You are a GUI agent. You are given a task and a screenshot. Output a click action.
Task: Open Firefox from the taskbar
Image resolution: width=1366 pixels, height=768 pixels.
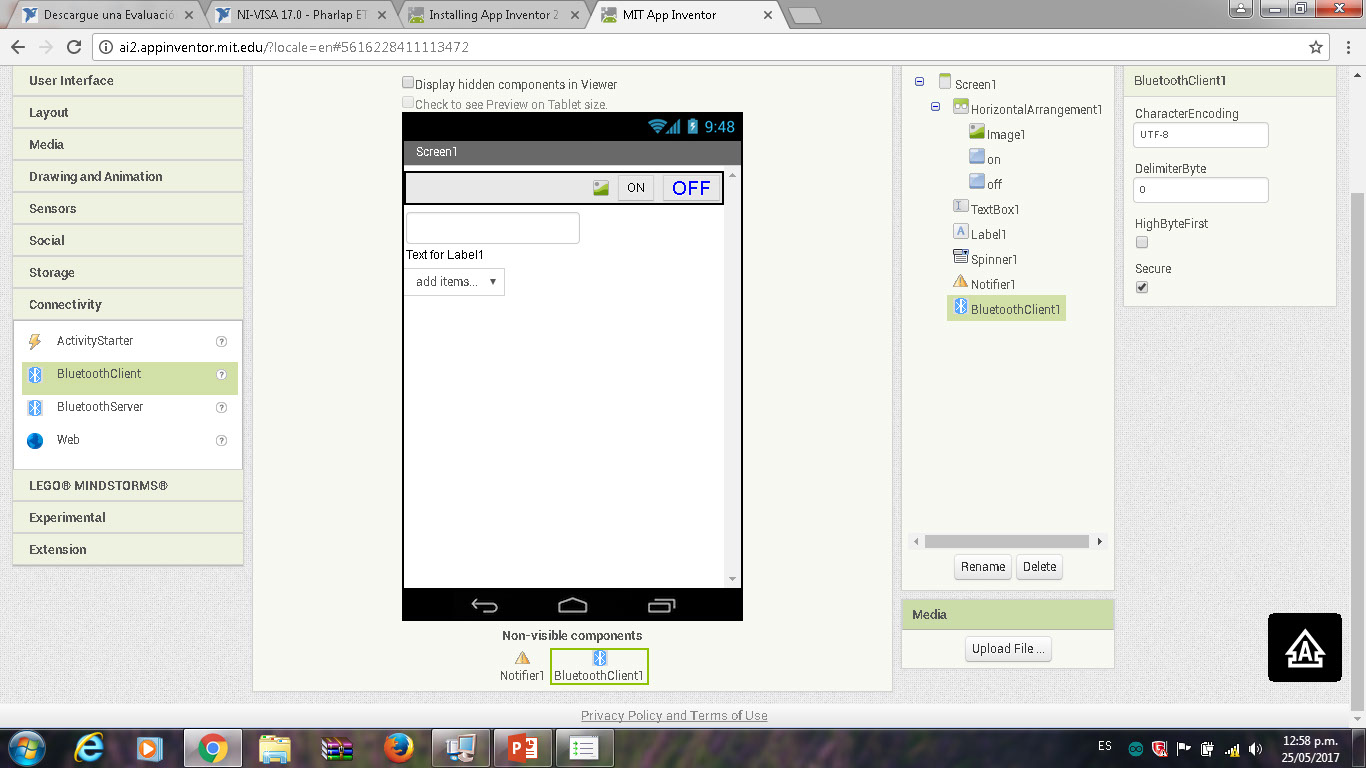[399, 748]
